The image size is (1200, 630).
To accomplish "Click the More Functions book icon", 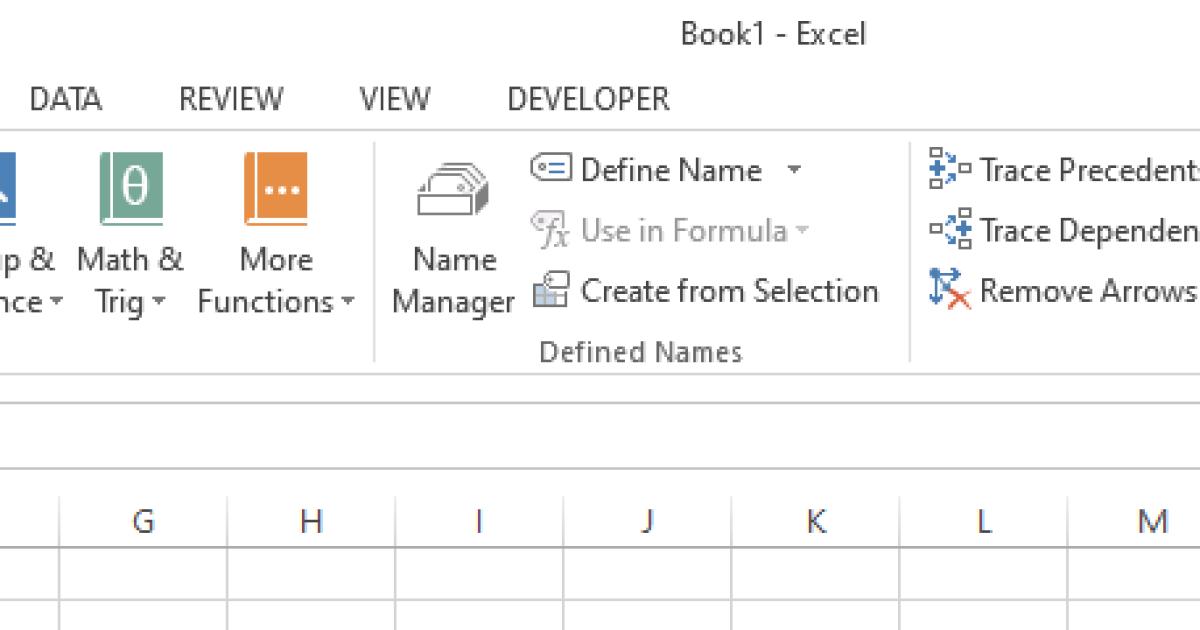I will click(273, 188).
